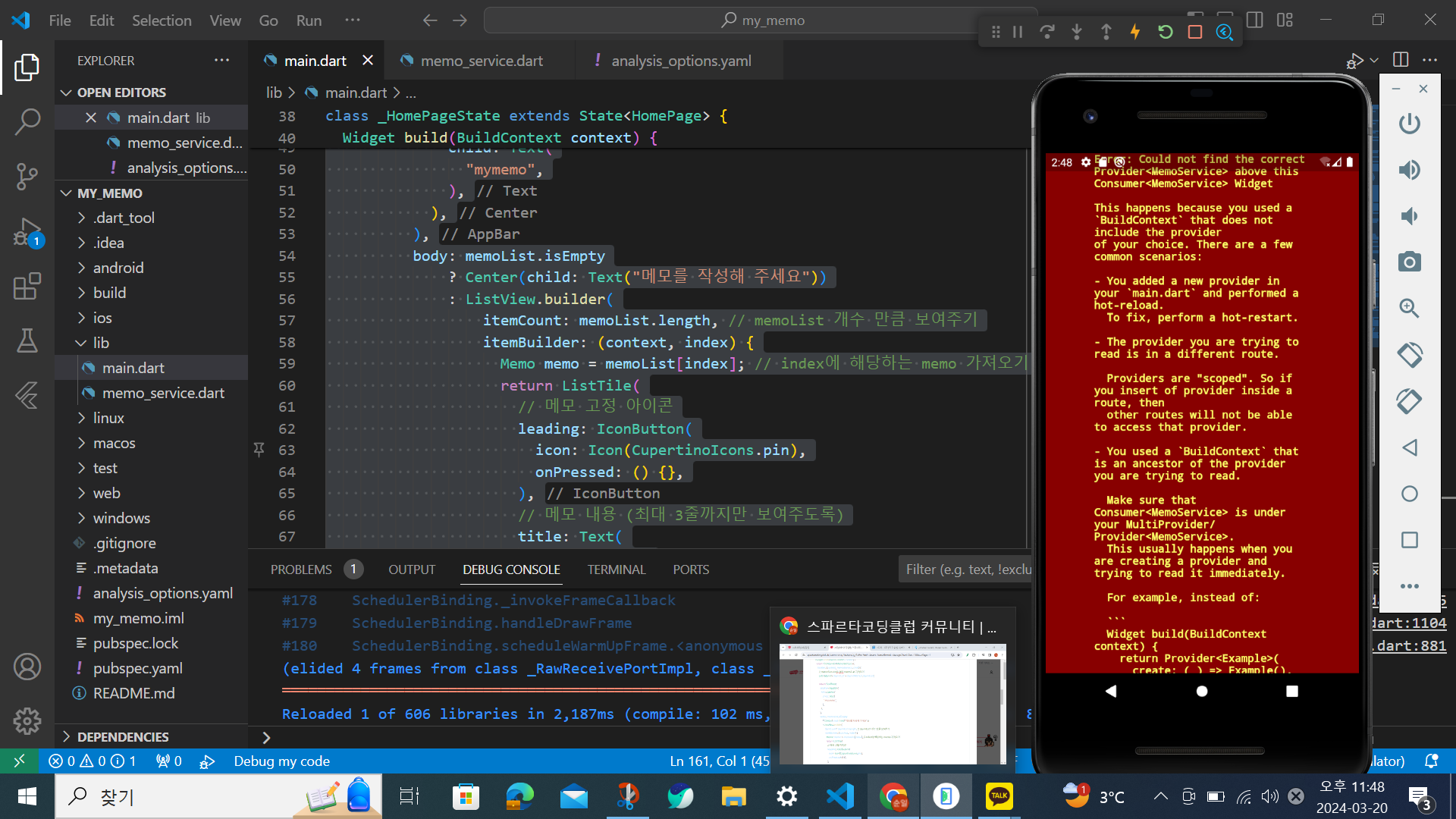The image size is (1456, 819).
Task: Open the Search view in activity bar
Action: coord(27,121)
